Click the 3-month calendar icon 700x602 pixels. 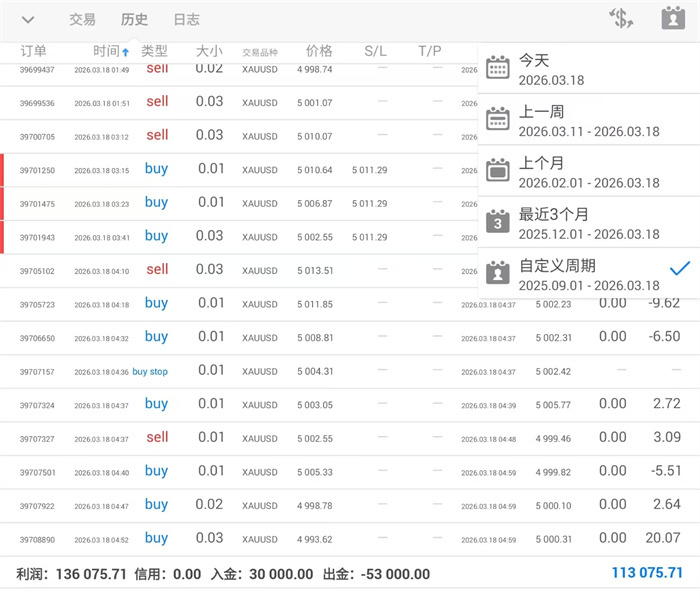tap(497, 221)
